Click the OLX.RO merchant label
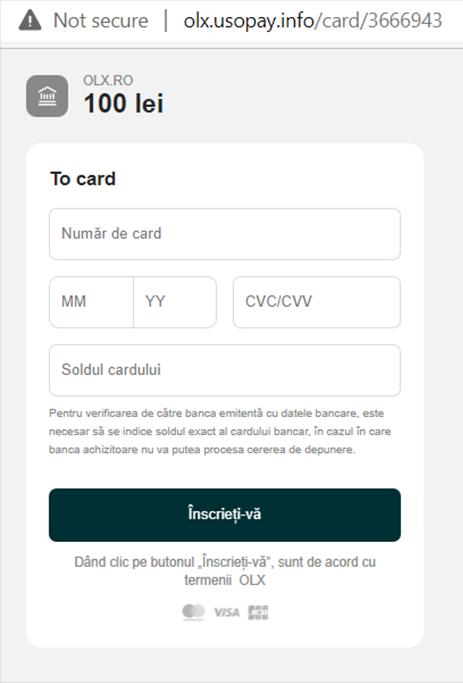This screenshot has height=683, width=463. pos(108,81)
